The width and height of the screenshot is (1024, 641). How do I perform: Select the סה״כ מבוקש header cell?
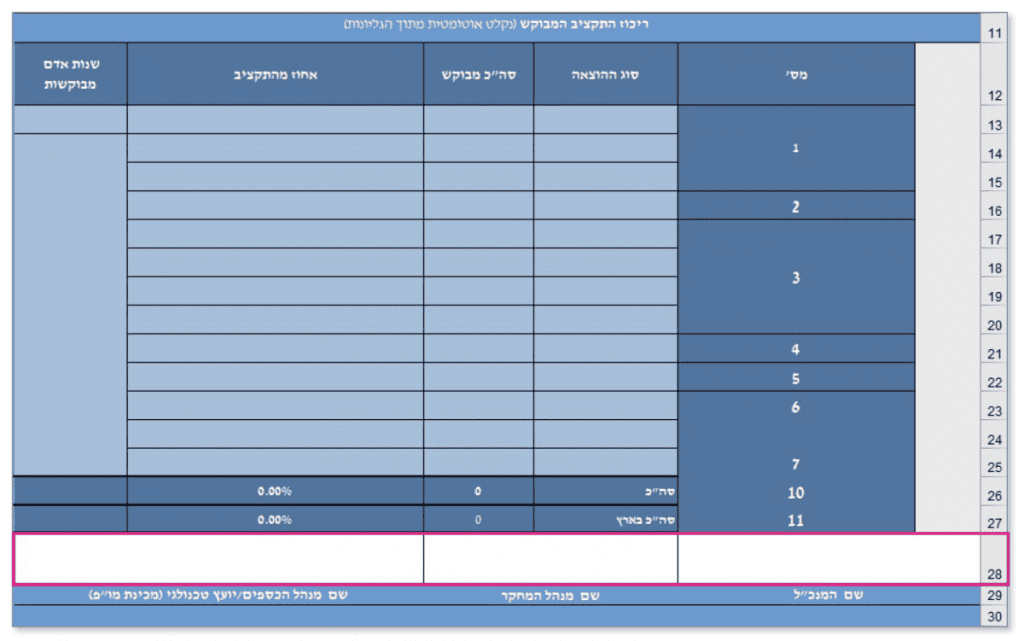click(478, 73)
